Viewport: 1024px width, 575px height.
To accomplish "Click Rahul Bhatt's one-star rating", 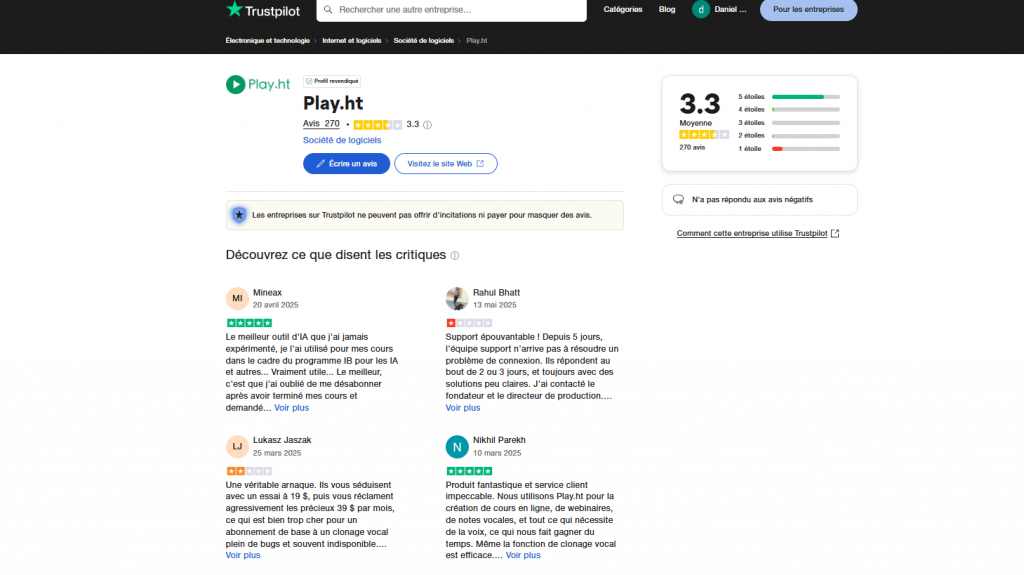I will [x=469, y=323].
